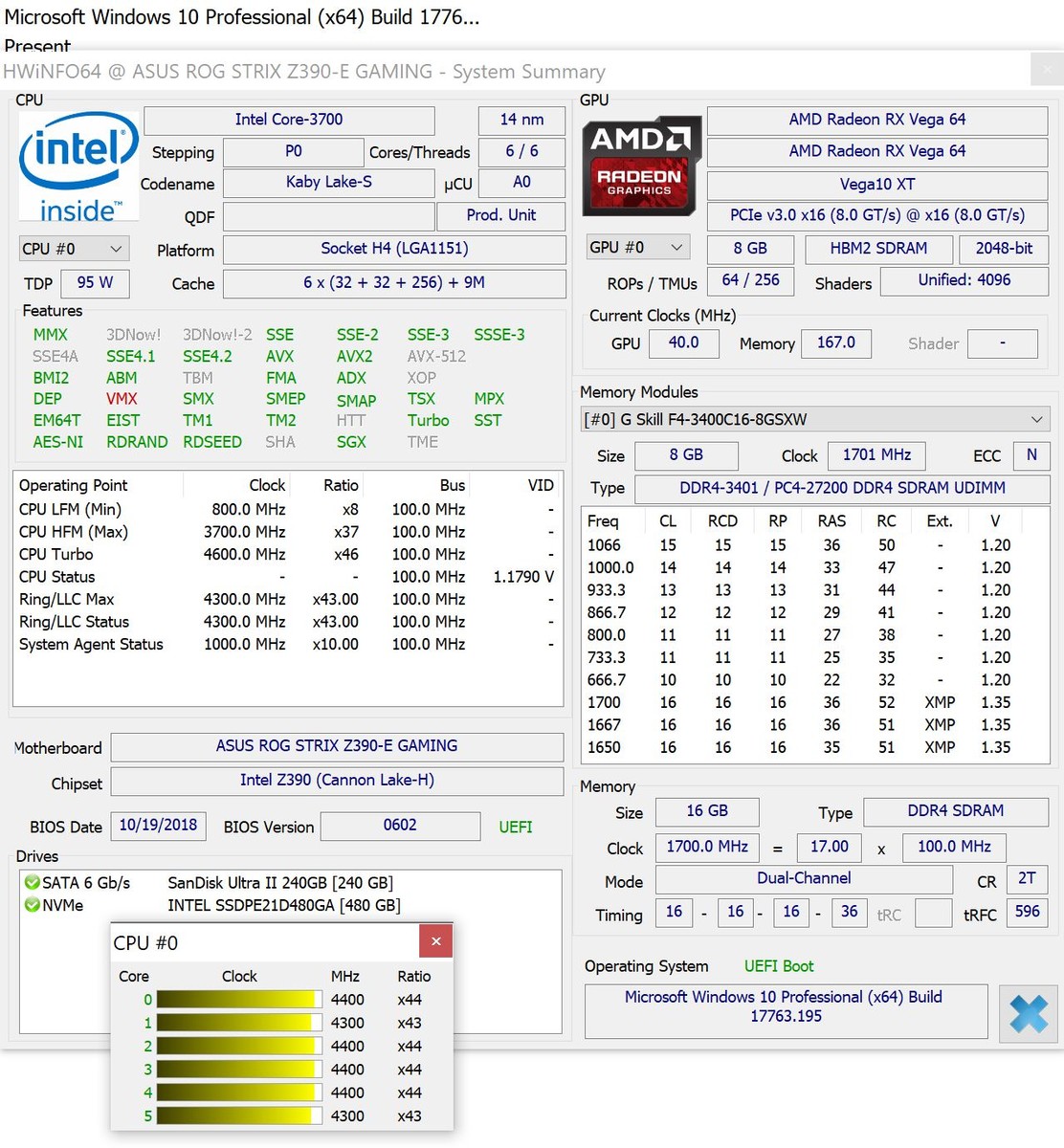Click the core 5 clock bar
This screenshot has height=1148, width=1064.
239,1115
